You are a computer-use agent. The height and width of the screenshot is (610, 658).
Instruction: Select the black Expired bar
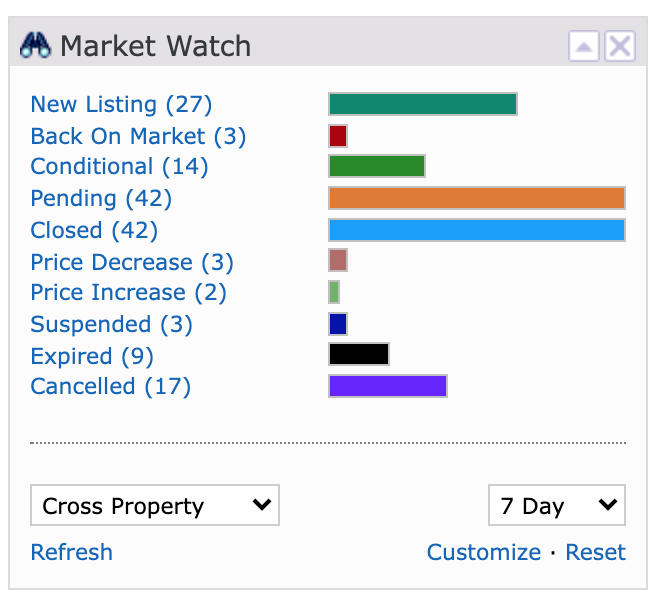[x=359, y=354]
